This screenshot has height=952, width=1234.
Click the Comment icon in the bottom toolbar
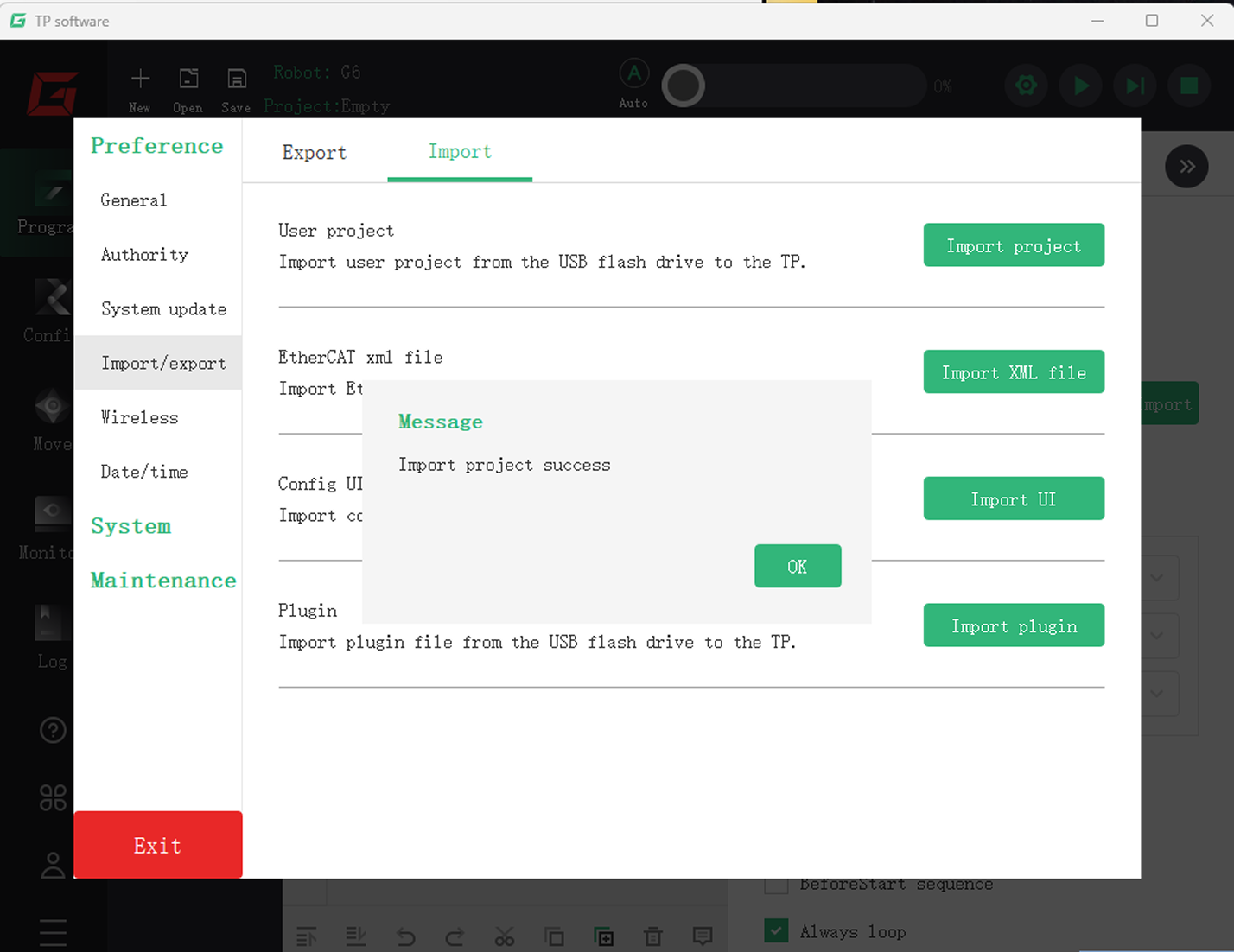point(703,936)
